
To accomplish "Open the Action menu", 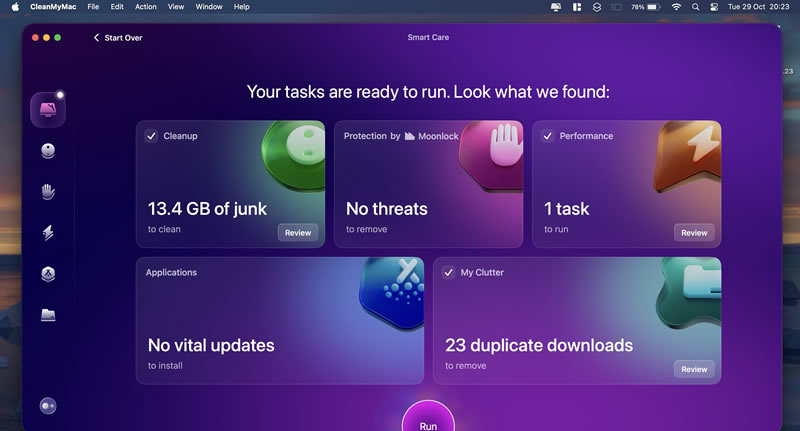I will [x=145, y=7].
